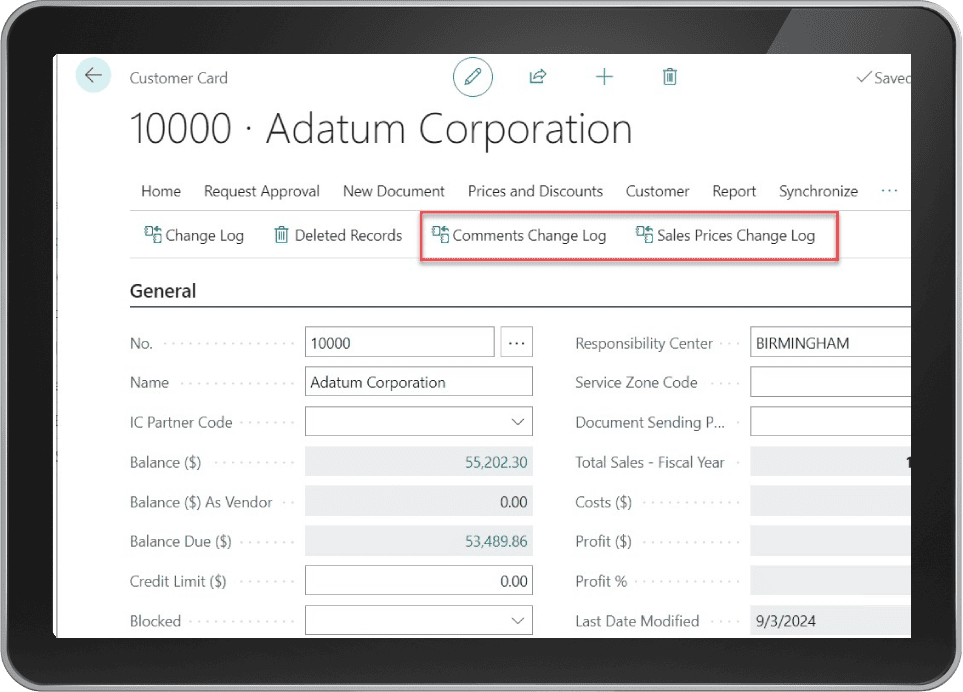Click Responsibility Center field BIRMINGHAM
The width and height of the screenshot is (963, 692).
pos(830,342)
